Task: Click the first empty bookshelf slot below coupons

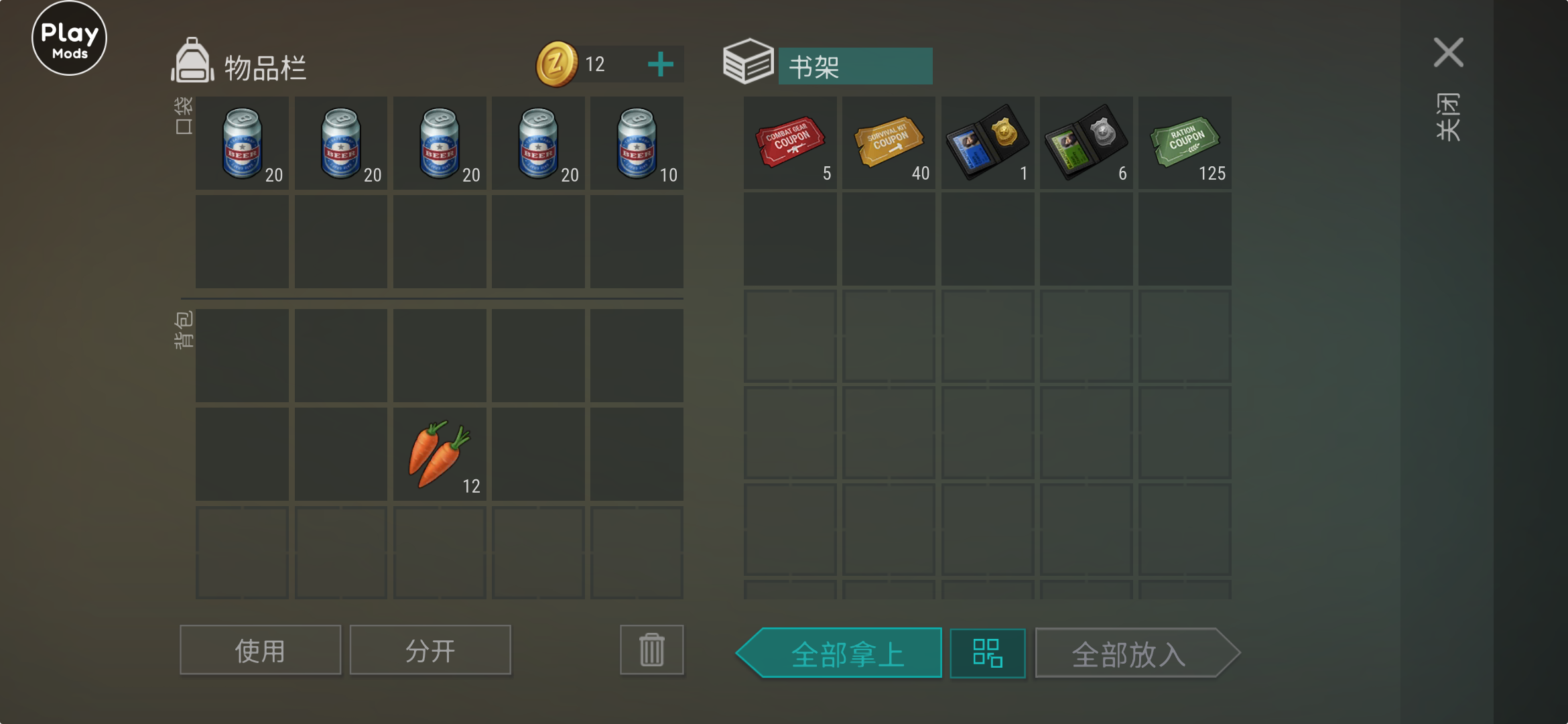Action: pyautogui.click(x=790, y=239)
